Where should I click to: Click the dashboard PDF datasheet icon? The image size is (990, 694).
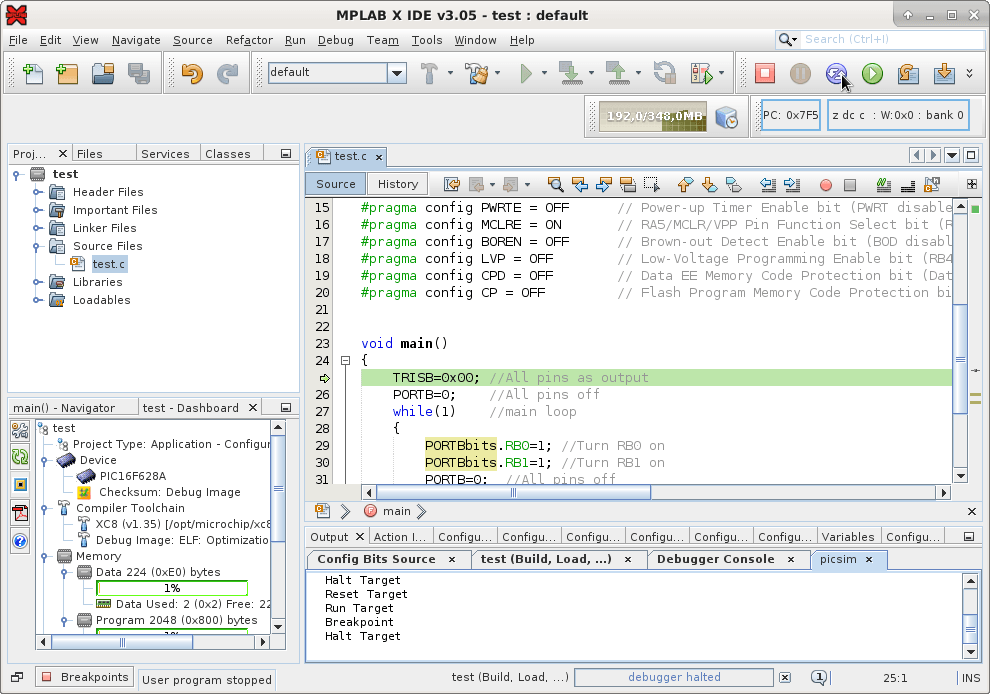pos(20,513)
